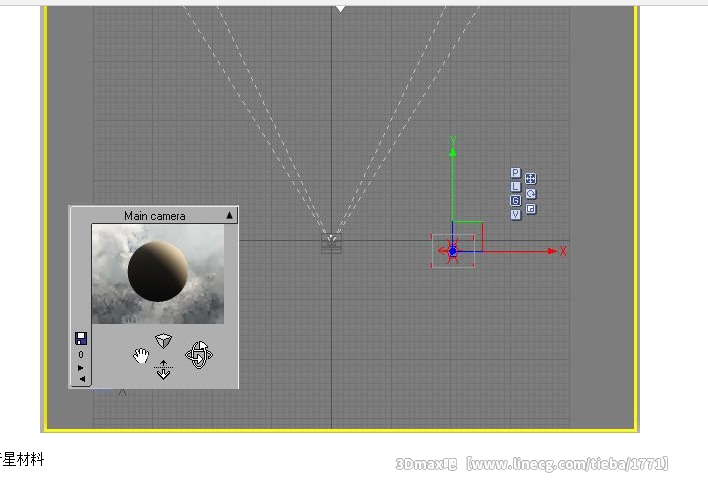The width and height of the screenshot is (708, 483).
Task: Select the resize gizmo tool icon
Action: [531, 209]
